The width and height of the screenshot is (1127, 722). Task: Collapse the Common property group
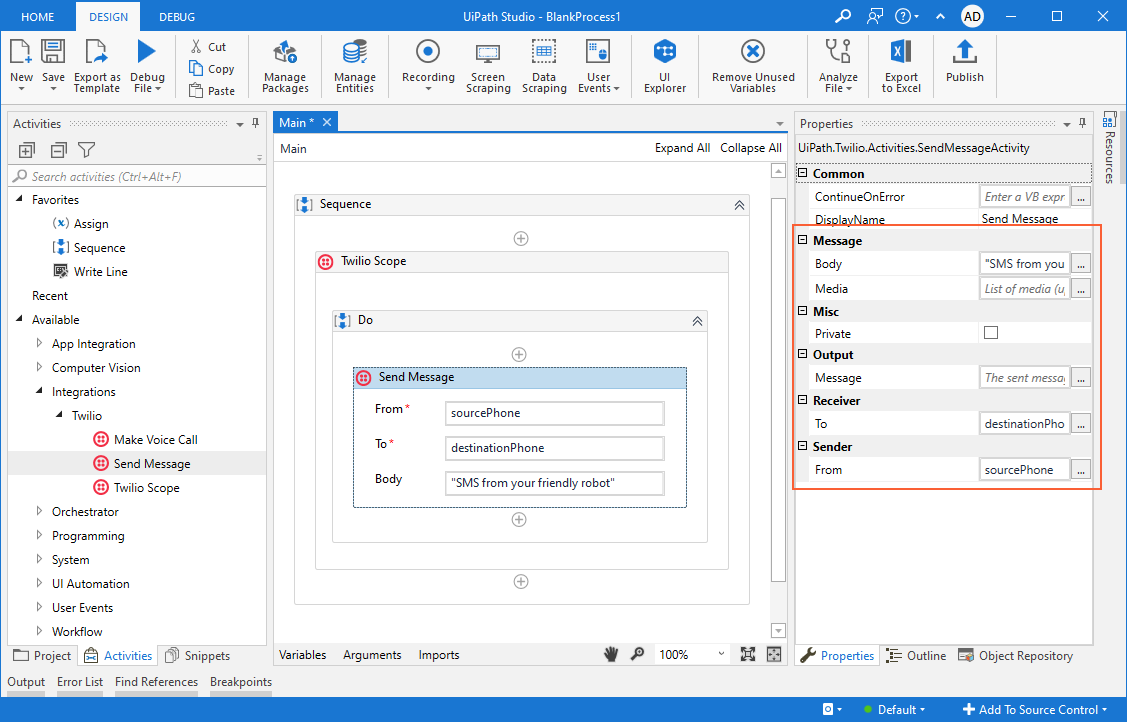point(803,173)
